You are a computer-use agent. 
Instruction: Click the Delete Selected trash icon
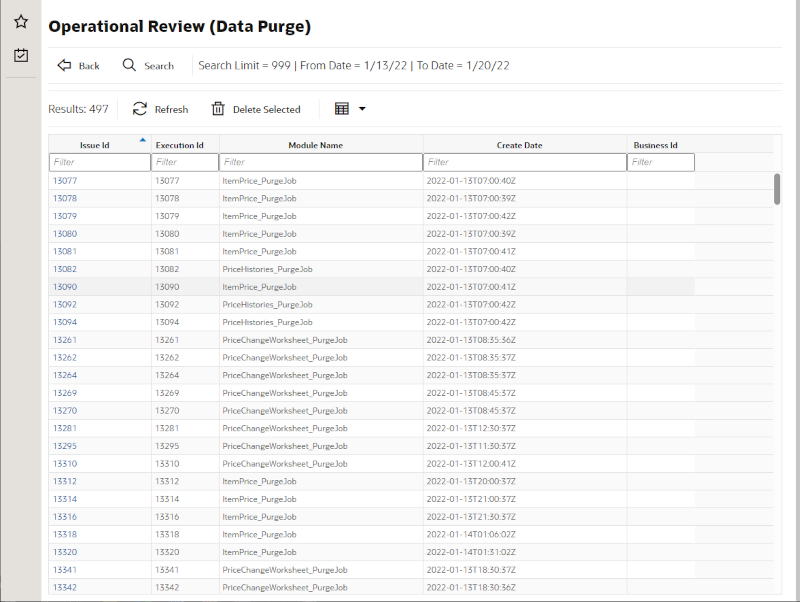pyautogui.click(x=218, y=109)
